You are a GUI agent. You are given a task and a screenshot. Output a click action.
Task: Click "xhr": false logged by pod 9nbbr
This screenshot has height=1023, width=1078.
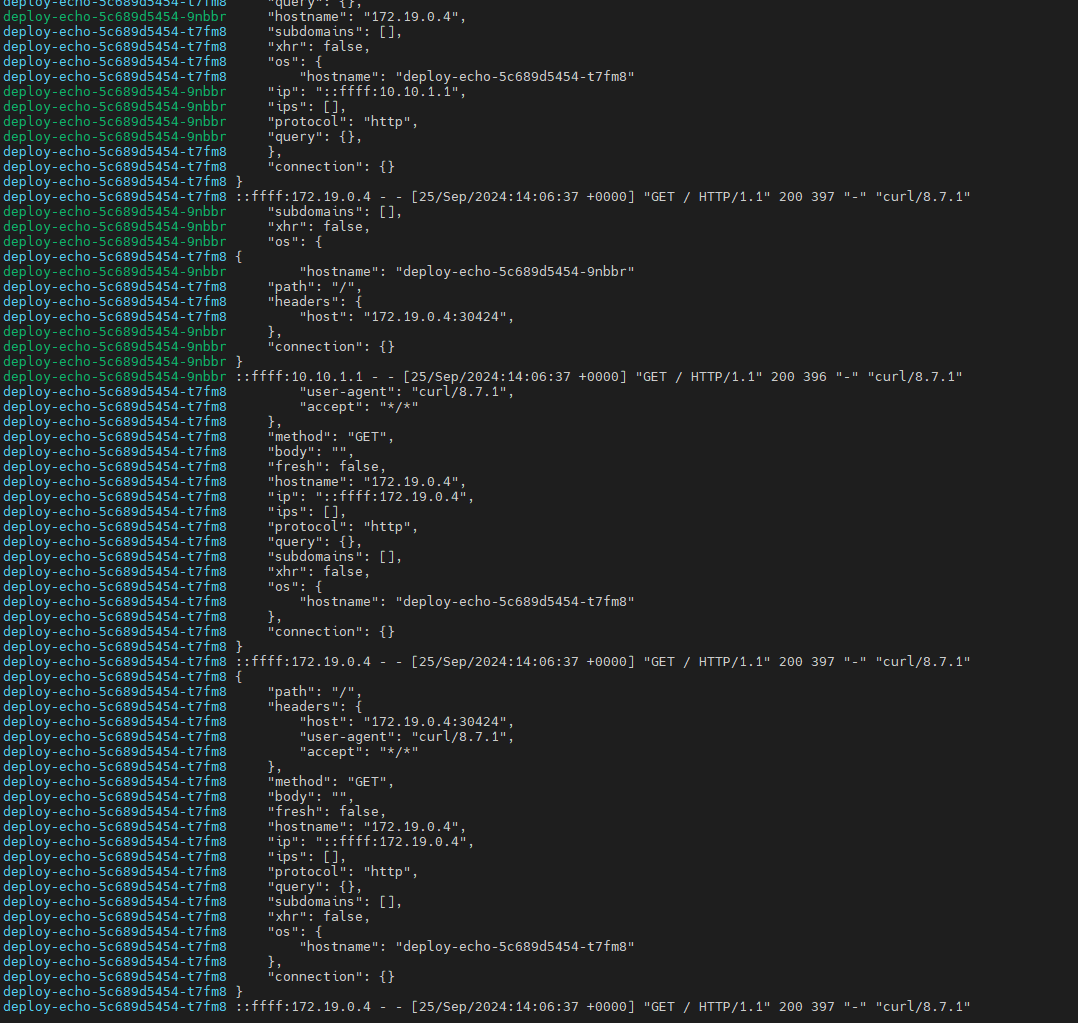[x=318, y=227]
